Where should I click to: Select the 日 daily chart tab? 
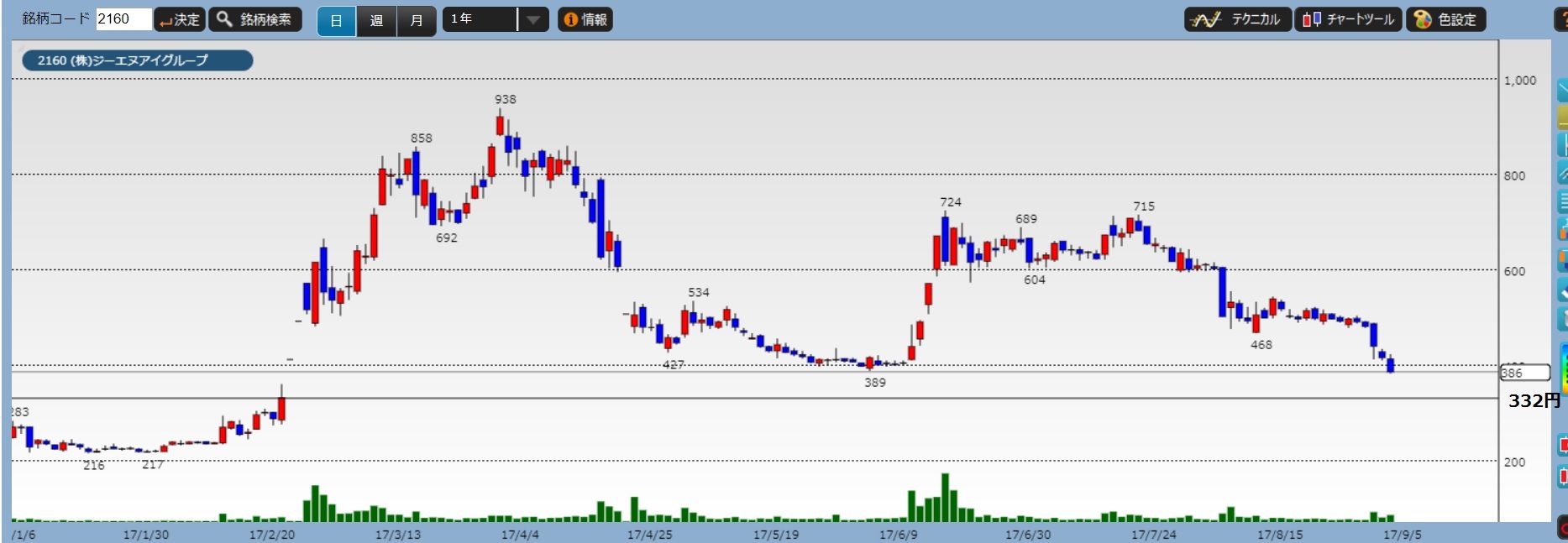pos(336,20)
